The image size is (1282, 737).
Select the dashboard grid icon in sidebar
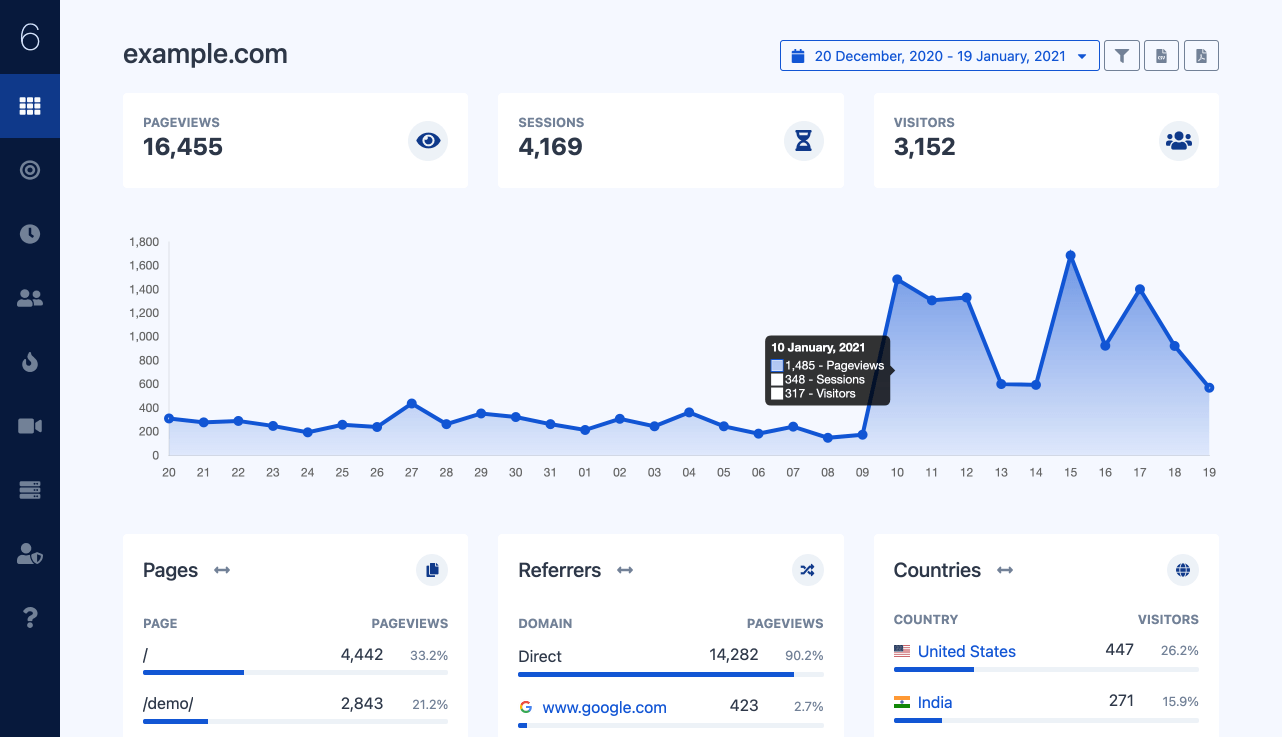pyautogui.click(x=30, y=106)
